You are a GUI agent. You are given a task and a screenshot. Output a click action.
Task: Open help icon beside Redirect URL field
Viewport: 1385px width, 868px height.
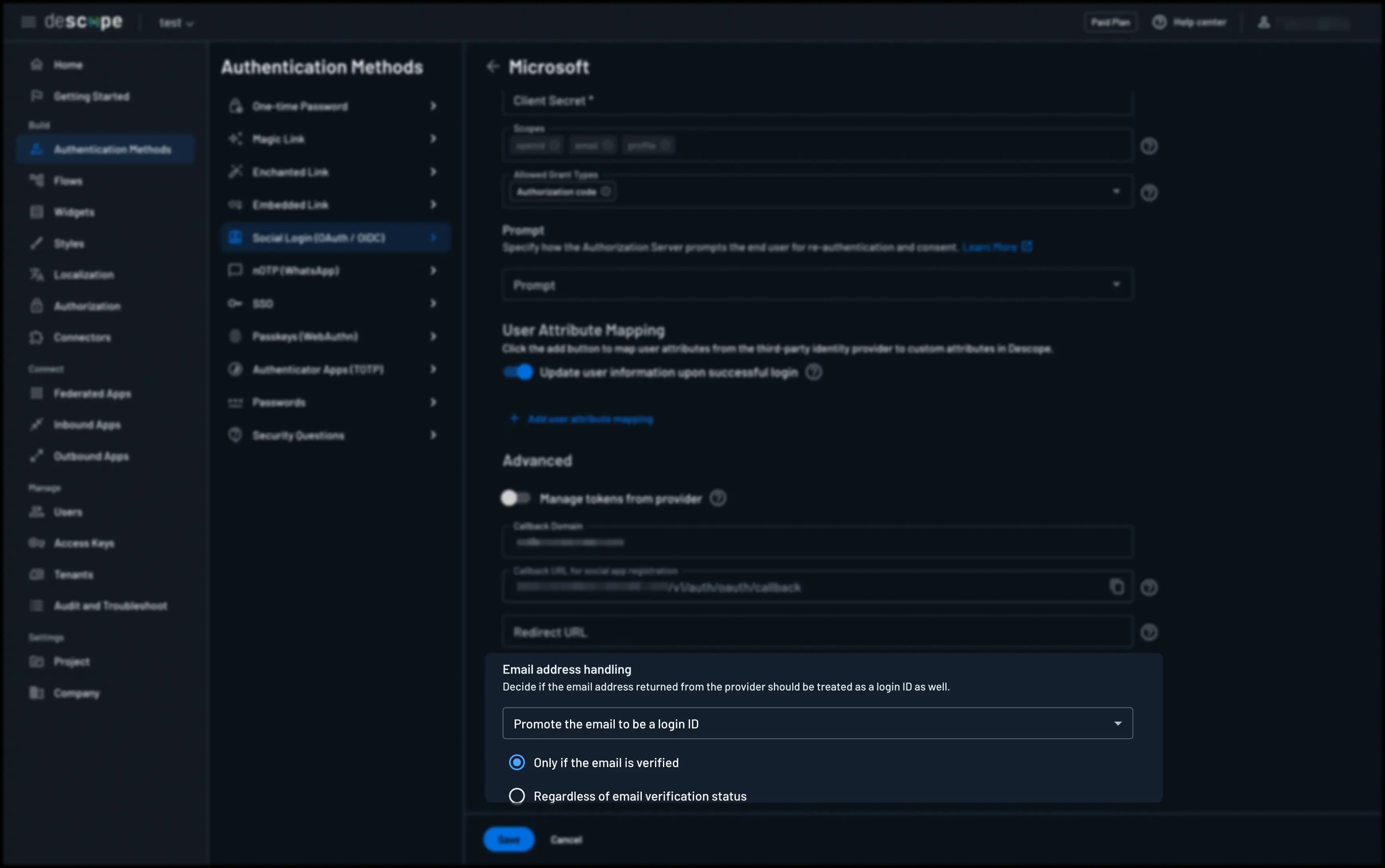tap(1148, 632)
